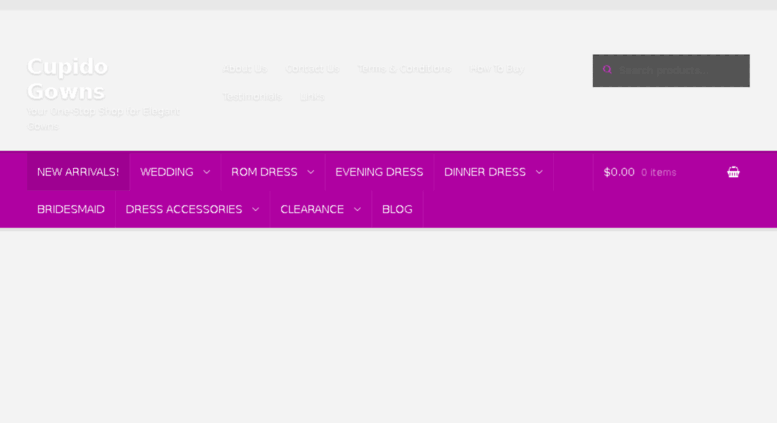Viewport: 777px width, 423px height.
Task: Expand the Dinner Dress menu chevron
Action: click(x=539, y=172)
